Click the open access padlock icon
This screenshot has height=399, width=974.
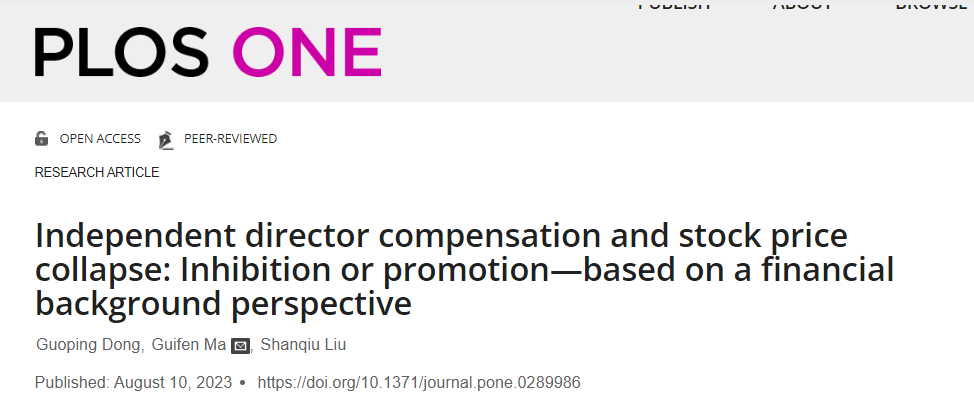42,139
